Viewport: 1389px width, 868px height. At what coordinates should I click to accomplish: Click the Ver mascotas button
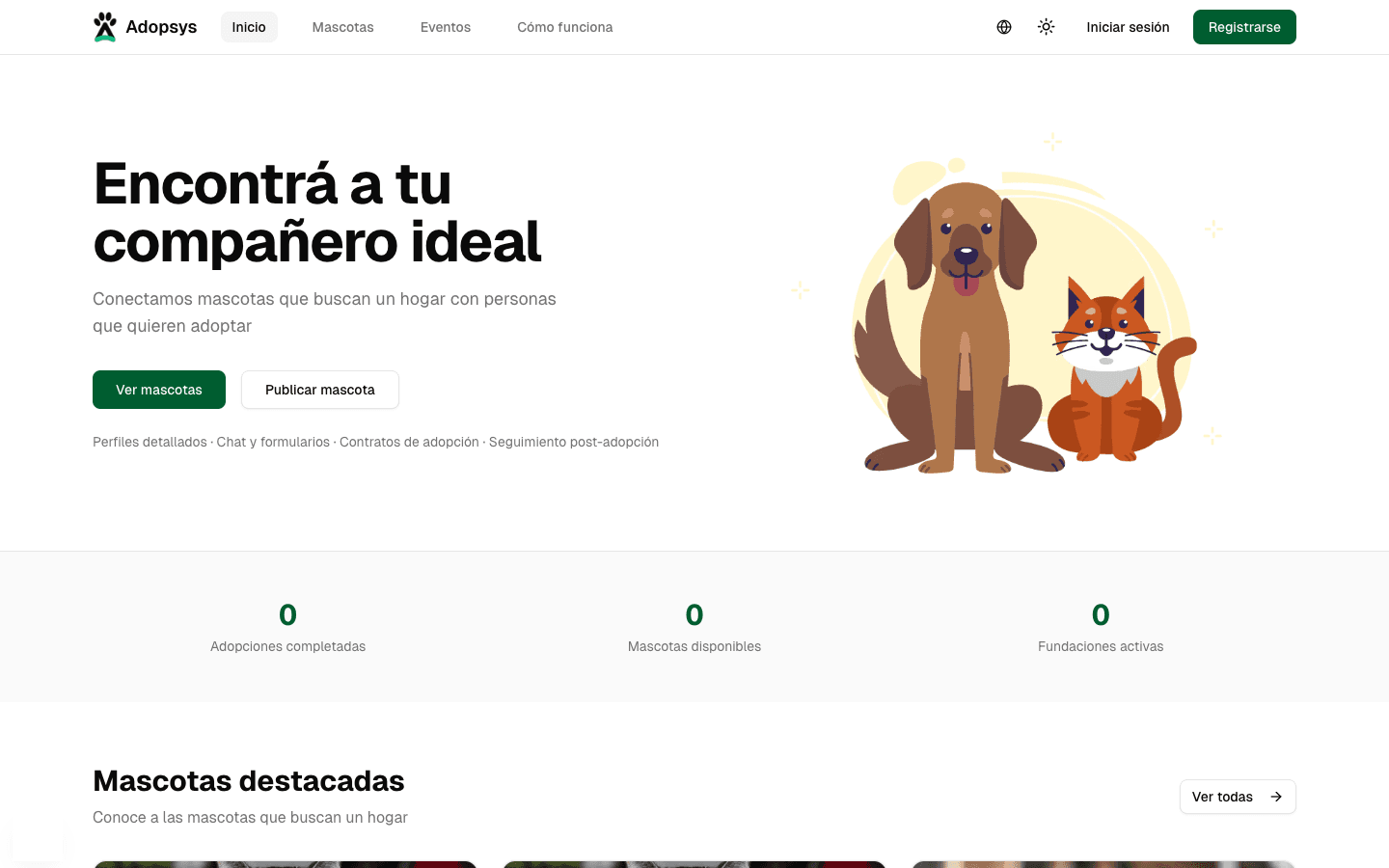[159, 390]
